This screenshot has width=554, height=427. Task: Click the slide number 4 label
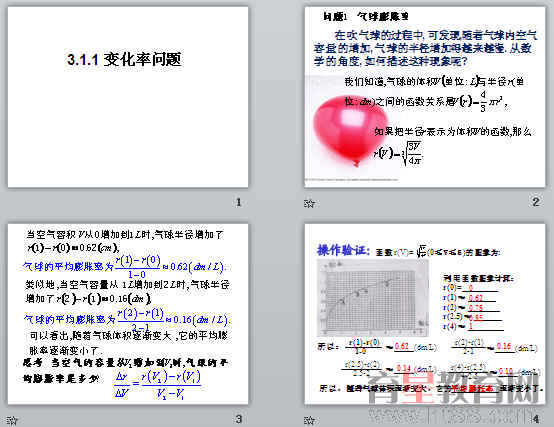536,419
